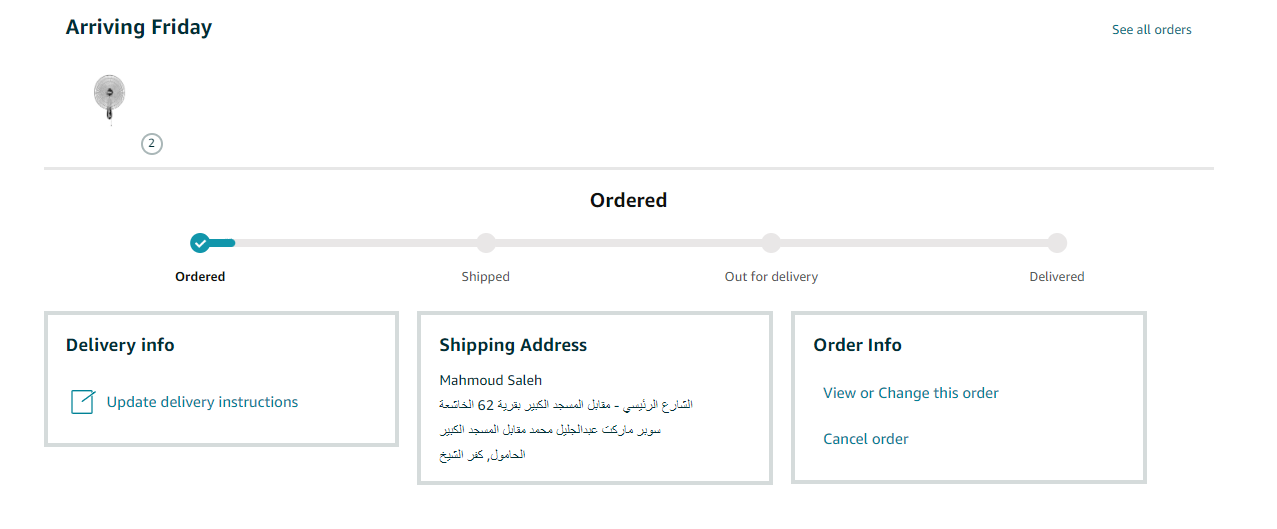Click the fan product thumbnail
The width and height of the screenshot is (1277, 529).
point(109,99)
